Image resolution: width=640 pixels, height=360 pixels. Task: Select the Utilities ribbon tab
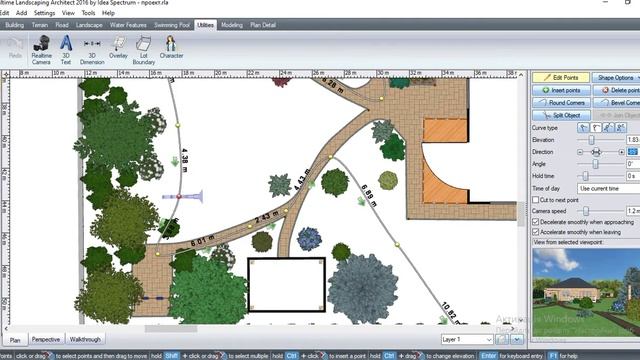pos(205,25)
